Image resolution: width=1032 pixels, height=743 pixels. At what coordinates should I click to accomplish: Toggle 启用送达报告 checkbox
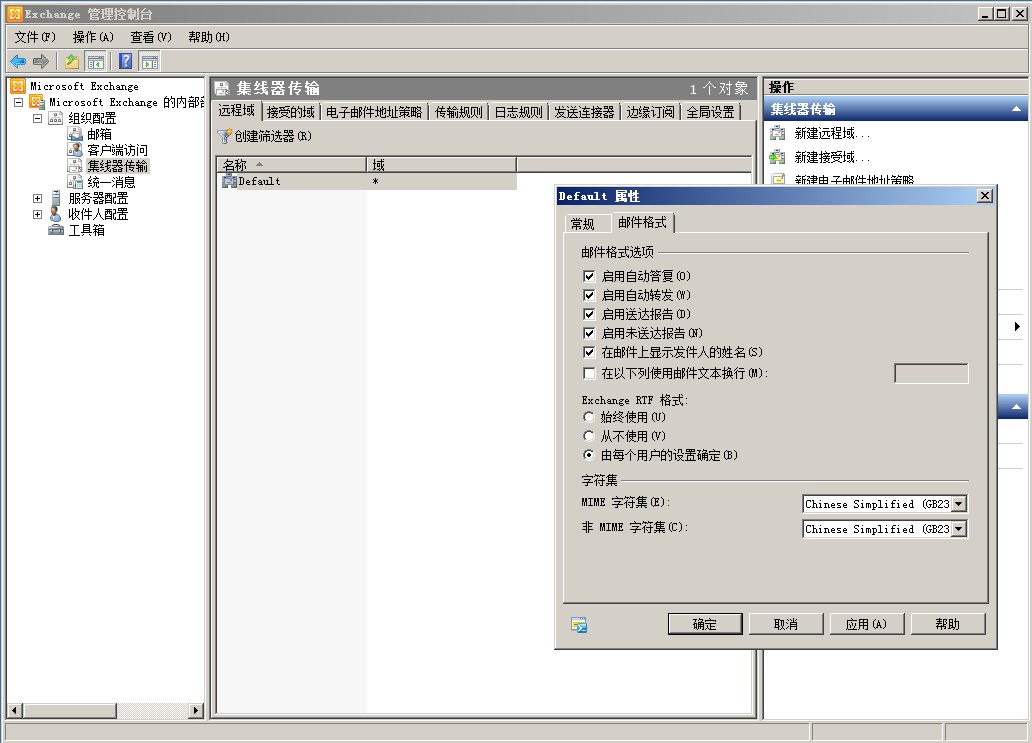click(x=589, y=315)
